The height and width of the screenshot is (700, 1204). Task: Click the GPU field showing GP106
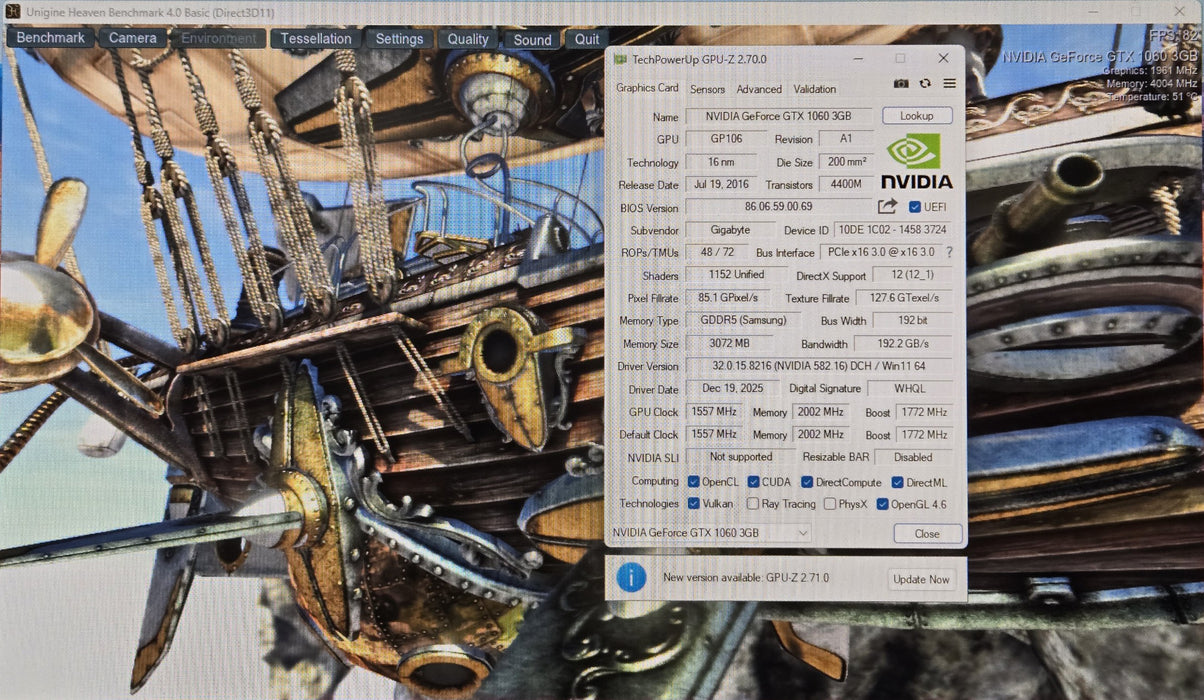[727, 139]
